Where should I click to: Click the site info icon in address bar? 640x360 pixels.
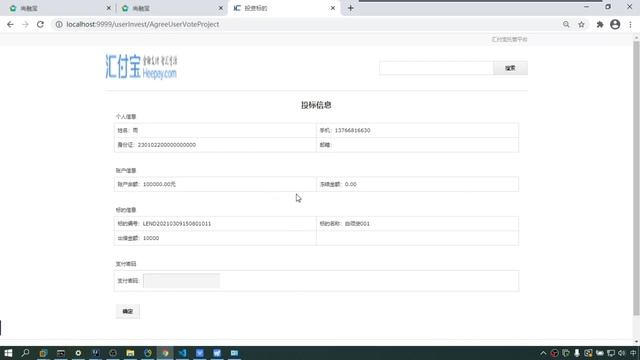[59, 24]
